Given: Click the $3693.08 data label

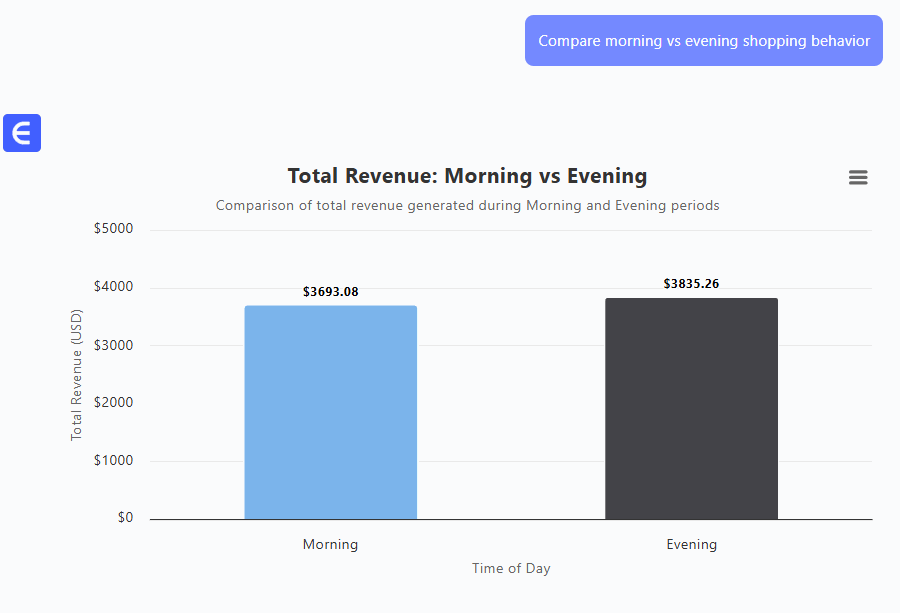Looking at the screenshot, I should coord(330,292).
